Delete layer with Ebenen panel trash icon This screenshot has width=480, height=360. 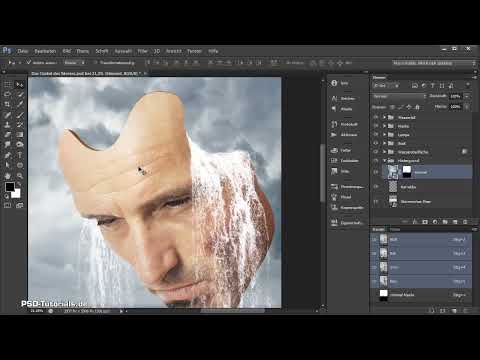[465, 222]
